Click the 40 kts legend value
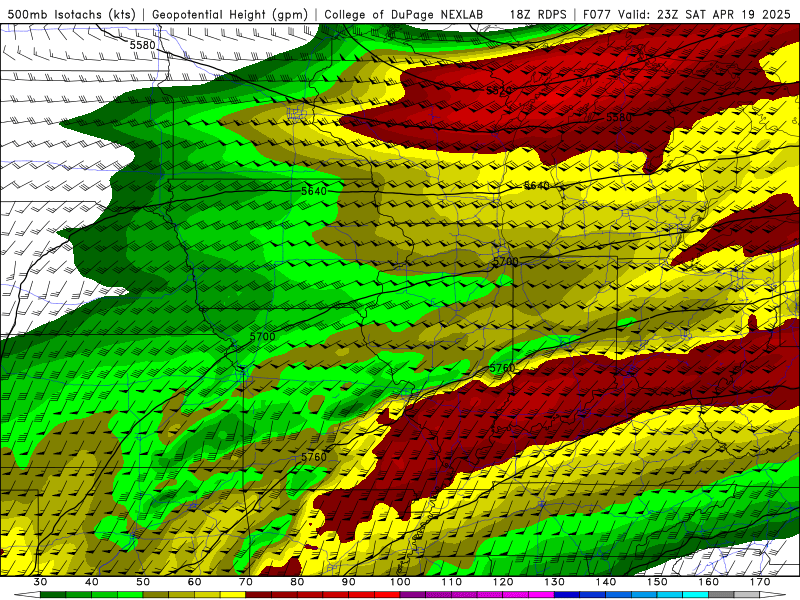Viewport: 800px width, 600px height. point(92,582)
